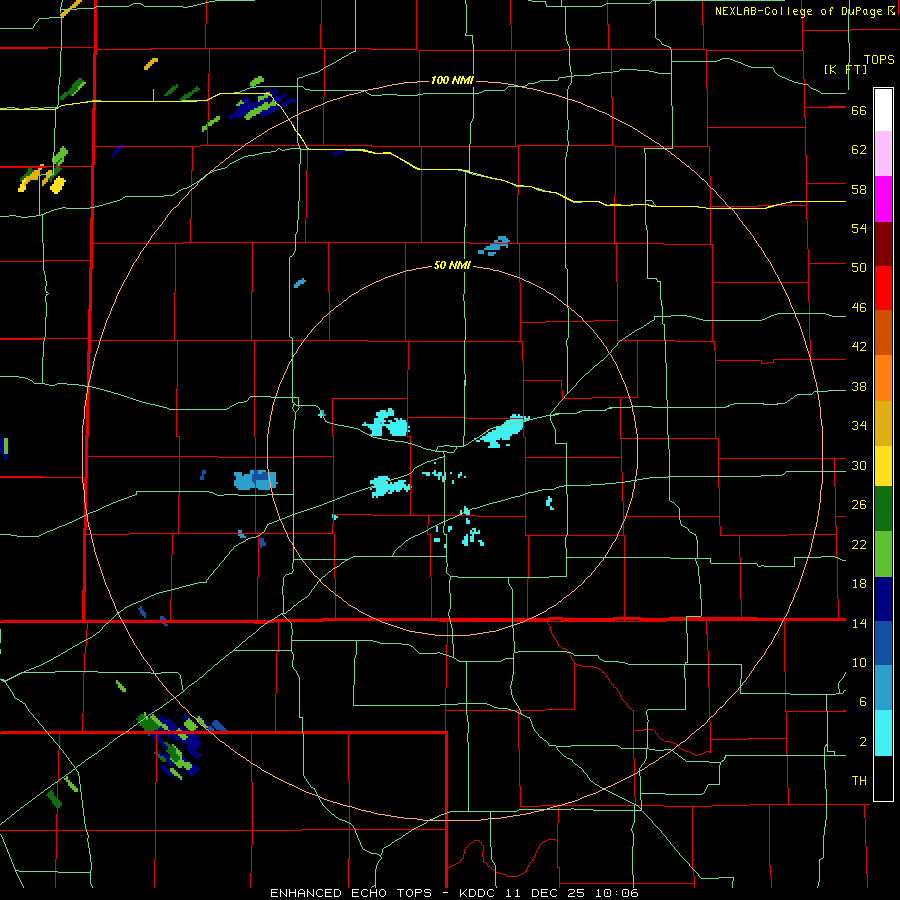Pick the magenta legend color band
Screen dimensions: 900x900
pos(883,199)
